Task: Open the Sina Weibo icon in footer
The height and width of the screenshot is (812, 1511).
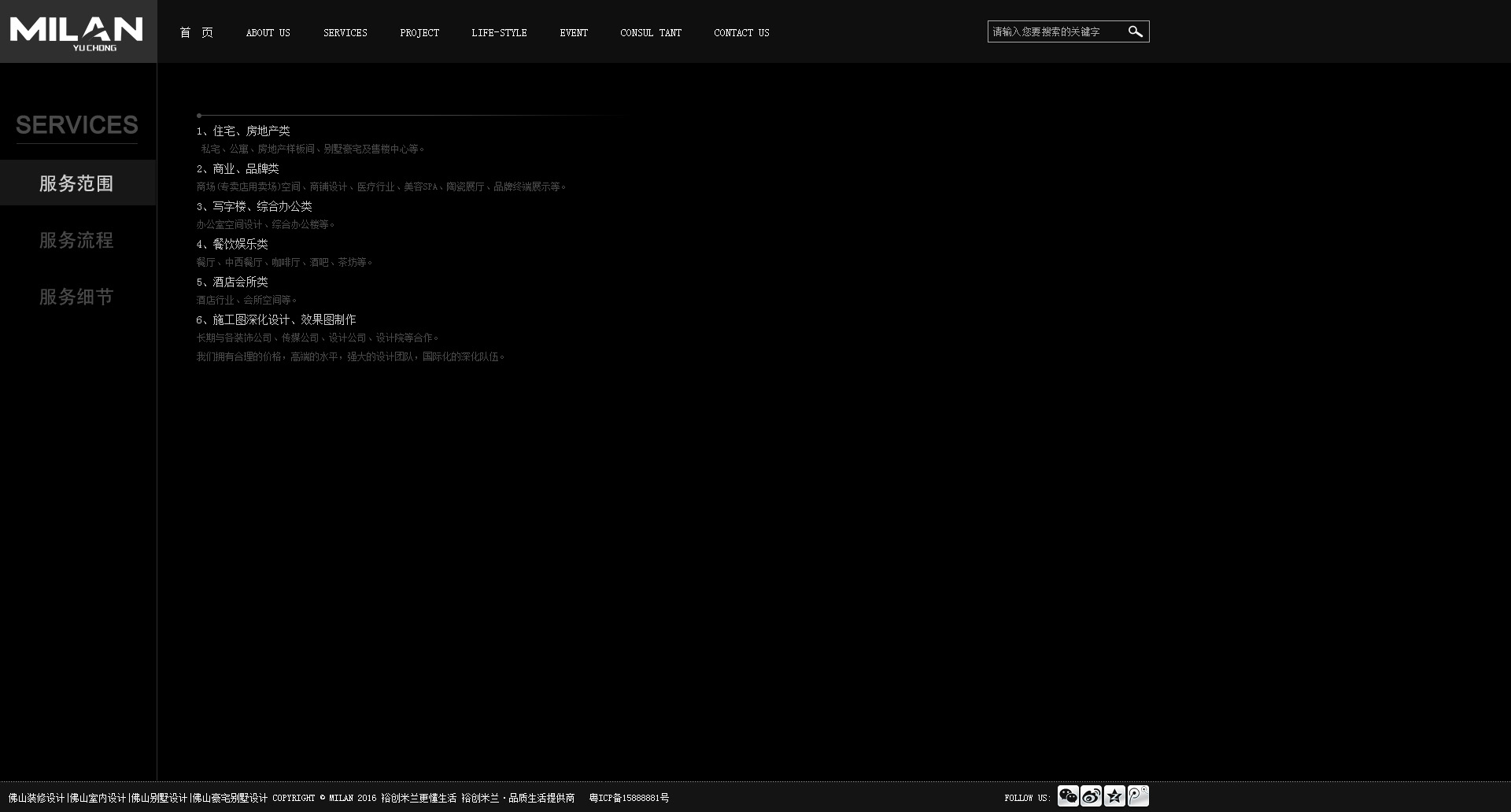Action: click(1091, 796)
